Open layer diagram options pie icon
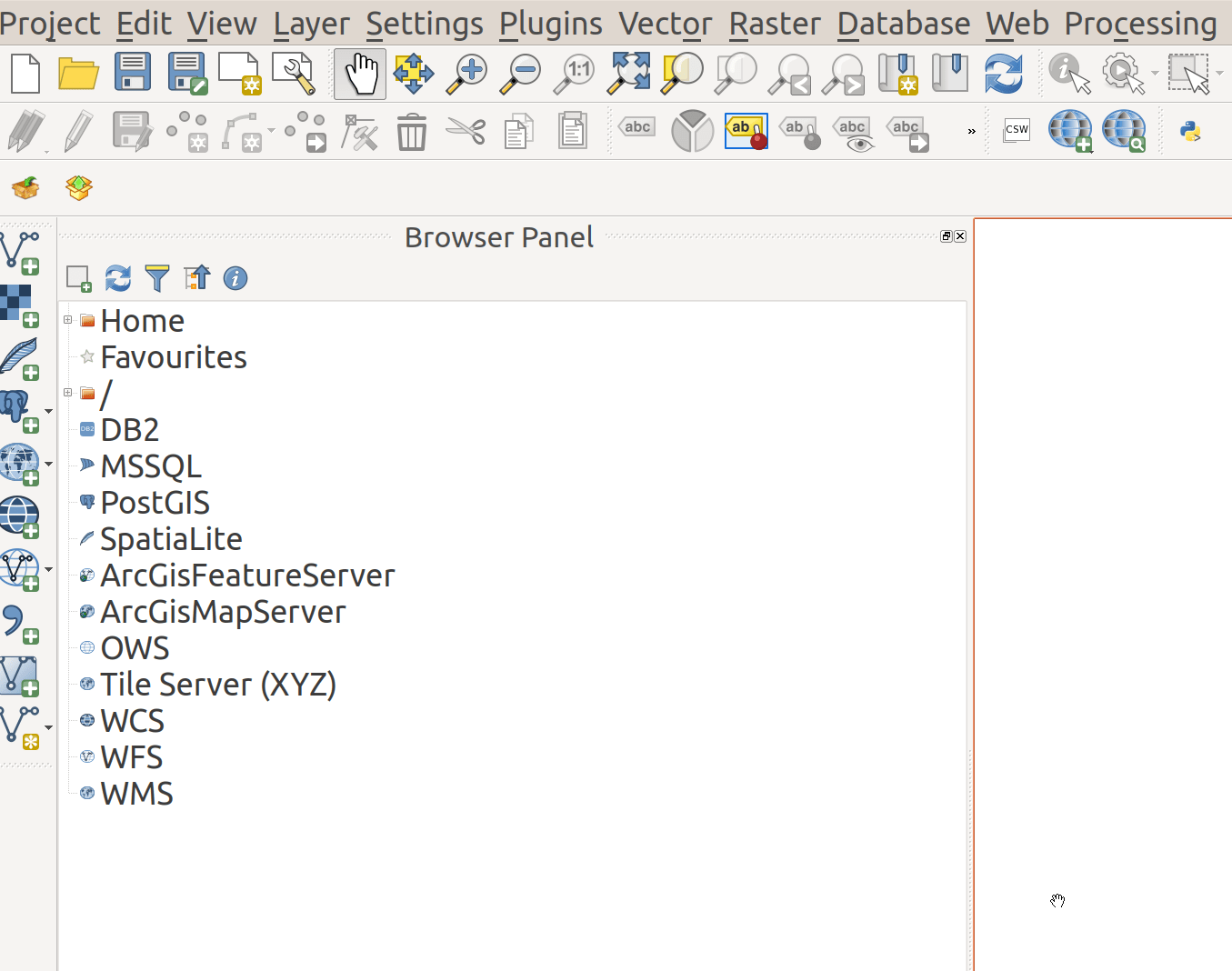Image resolution: width=1232 pixels, height=971 pixels. pos(692,131)
